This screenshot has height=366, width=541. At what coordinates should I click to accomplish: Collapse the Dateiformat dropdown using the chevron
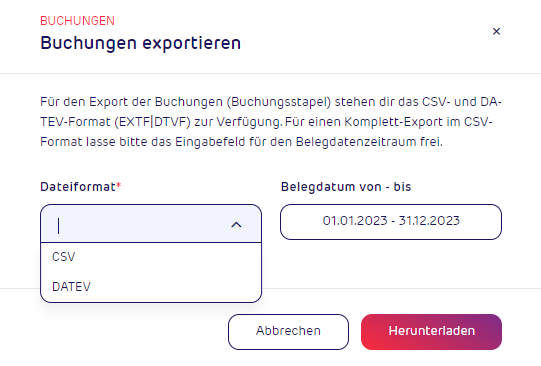tap(236, 225)
